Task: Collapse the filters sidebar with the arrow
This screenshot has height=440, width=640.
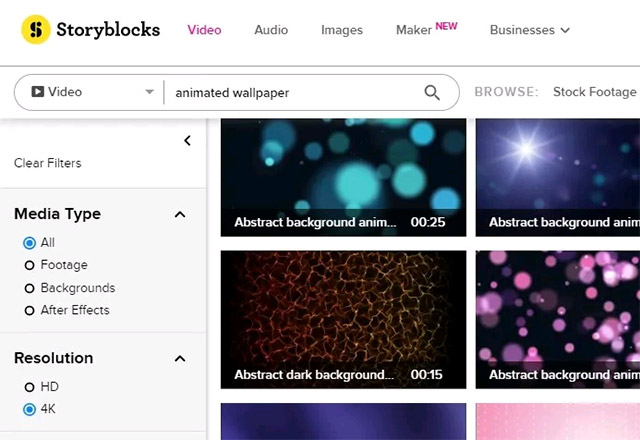Action: click(187, 141)
